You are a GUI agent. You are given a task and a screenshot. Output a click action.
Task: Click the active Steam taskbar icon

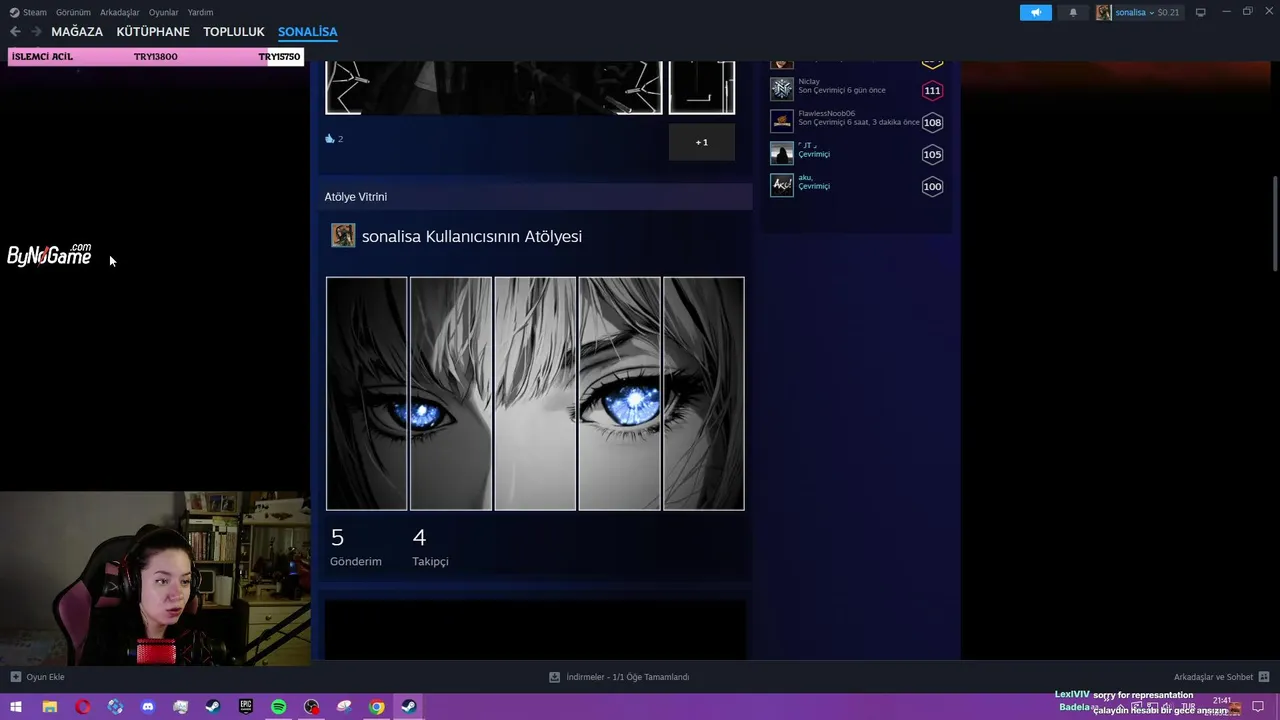pos(410,707)
